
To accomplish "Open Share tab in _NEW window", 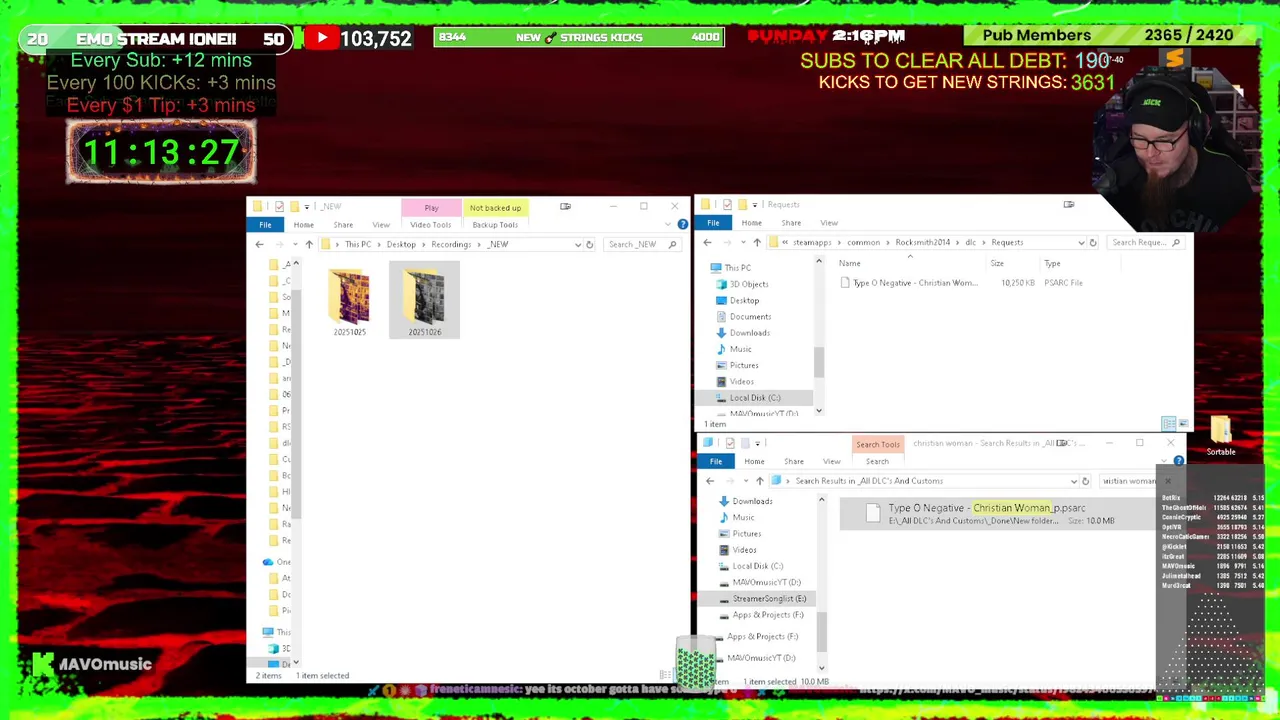I will point(343,225).
